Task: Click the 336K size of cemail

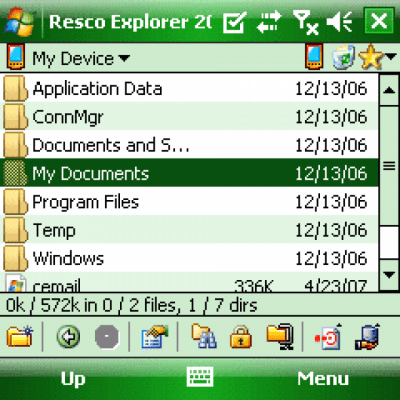Action: coord(253,286)
